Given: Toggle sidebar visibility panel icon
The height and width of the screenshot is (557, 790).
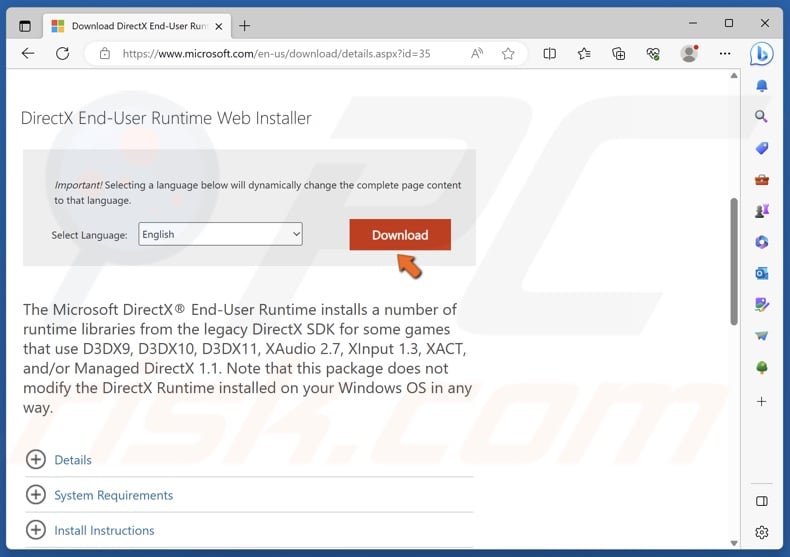Looking at the screenshot, I should [x=762, y=501].
